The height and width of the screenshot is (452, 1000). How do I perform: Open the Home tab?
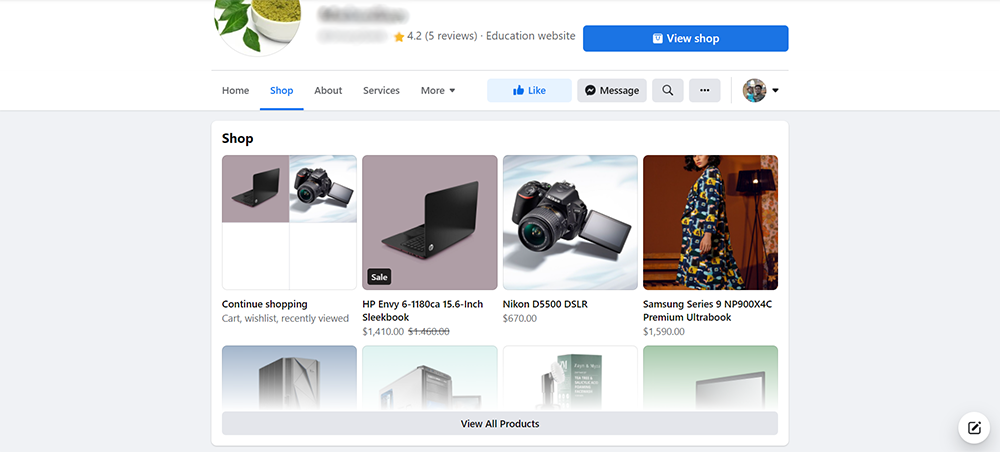[x=235, y=91]
